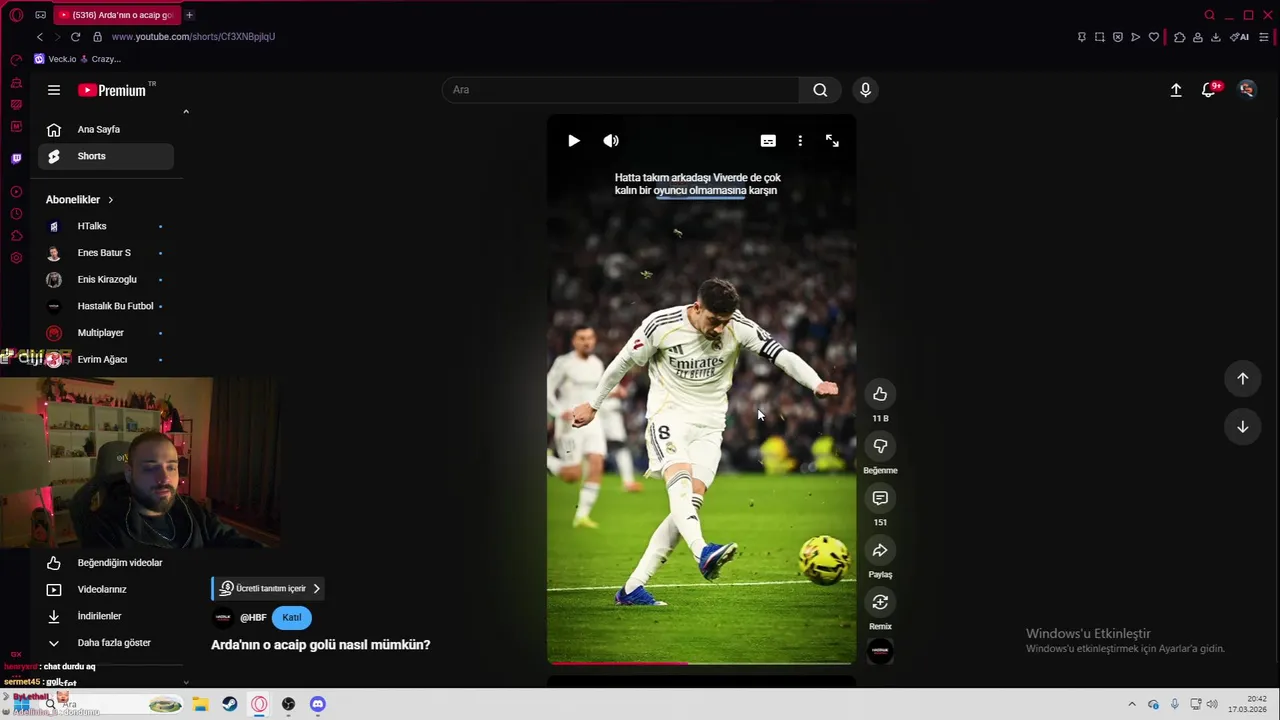Dislike this Short (Beğenme)
Screen dimensions: 1280x720
coord(880,446)
